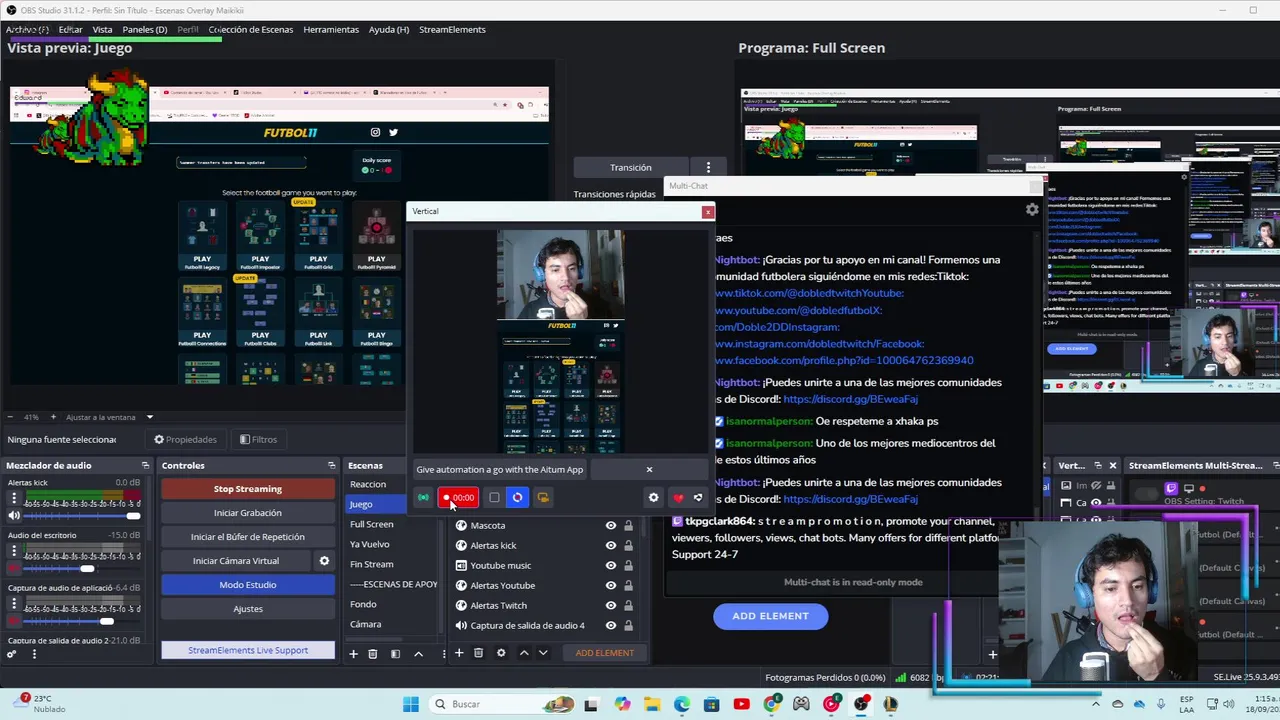The height and width of the screenshot is (720, 1280).
Task: Hide Captura de salida de audio 4
Action: click(610, 626)
